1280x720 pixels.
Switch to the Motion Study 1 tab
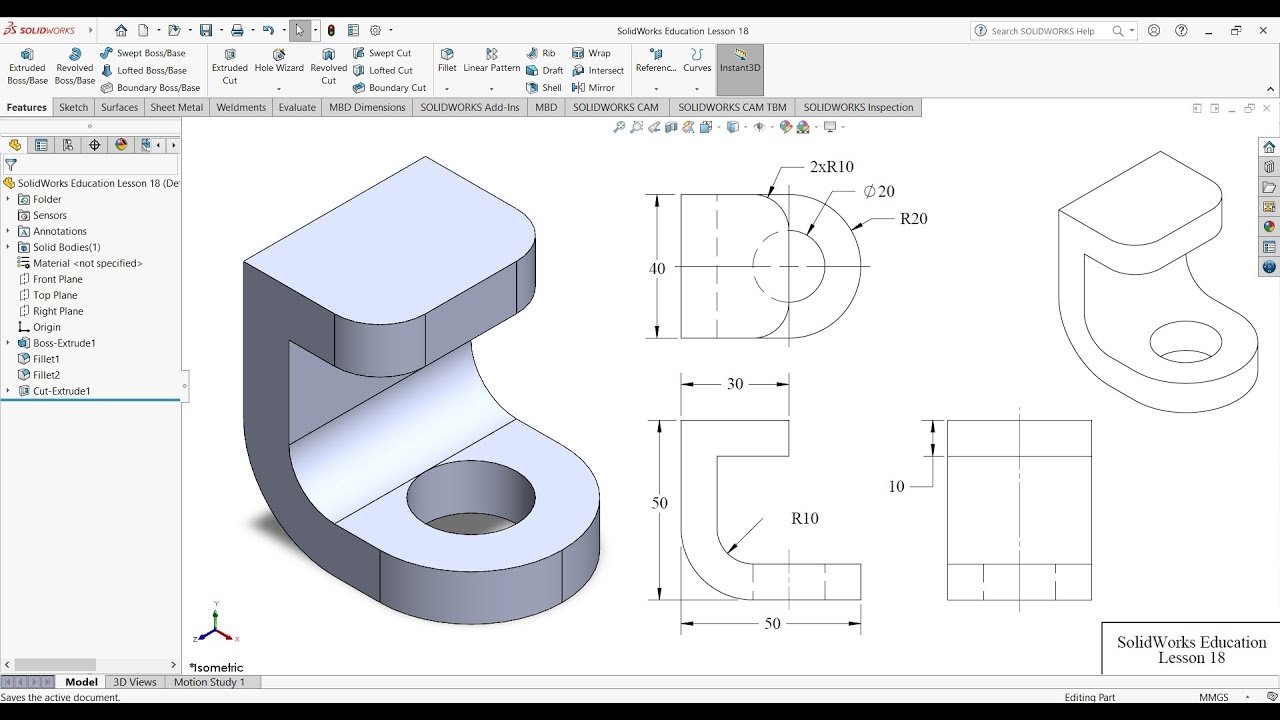click(x=209, y=682)
